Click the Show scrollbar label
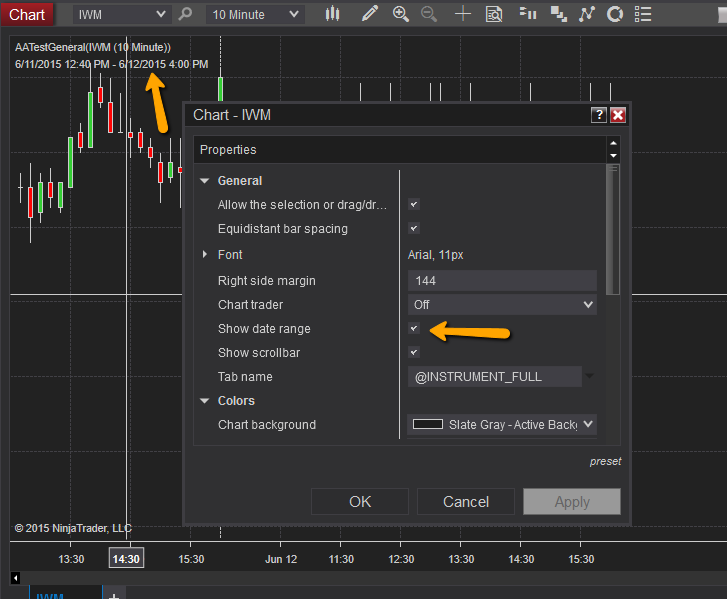Screen dimensions: 727x599 [259, 352]
